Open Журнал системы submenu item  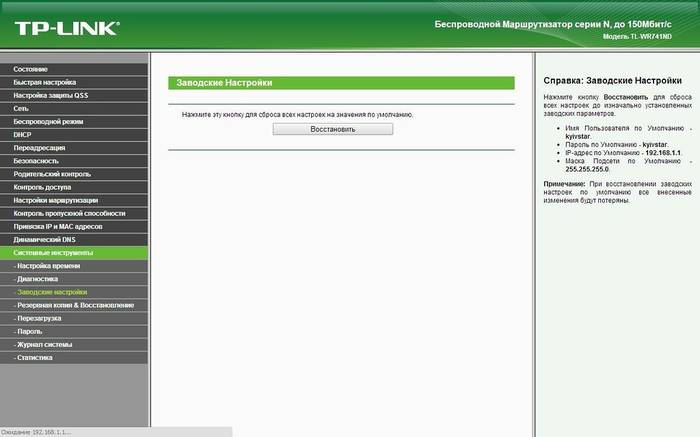coord(74,345)
